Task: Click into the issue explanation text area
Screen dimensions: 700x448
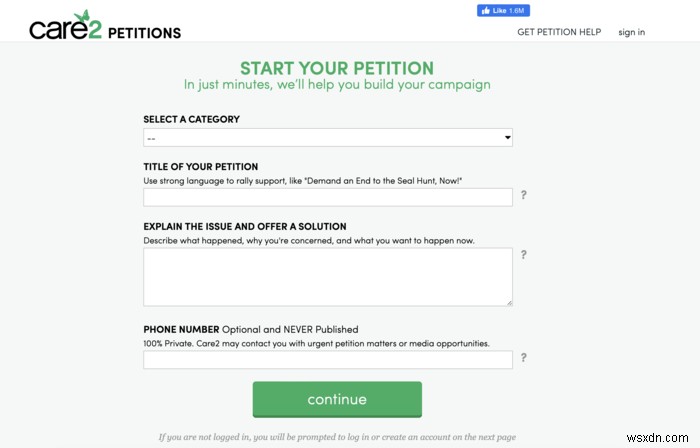Action: tap(328, 277)
